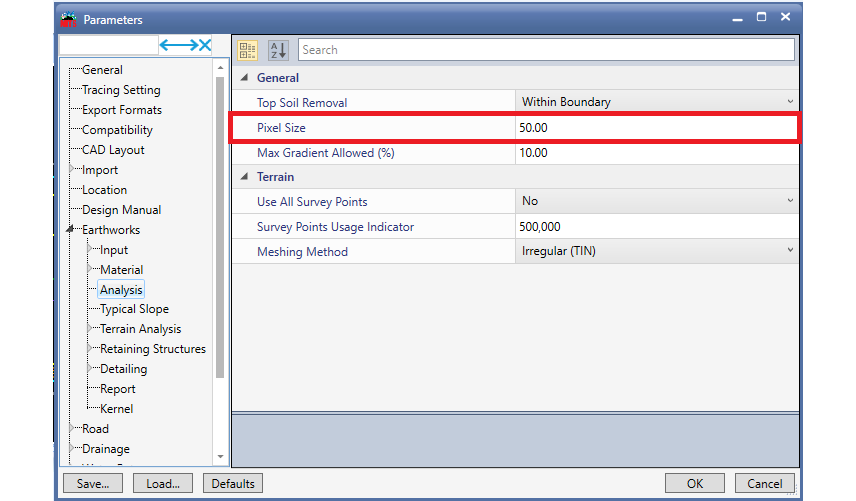Select the Detailing tree item

click(123, 369)
